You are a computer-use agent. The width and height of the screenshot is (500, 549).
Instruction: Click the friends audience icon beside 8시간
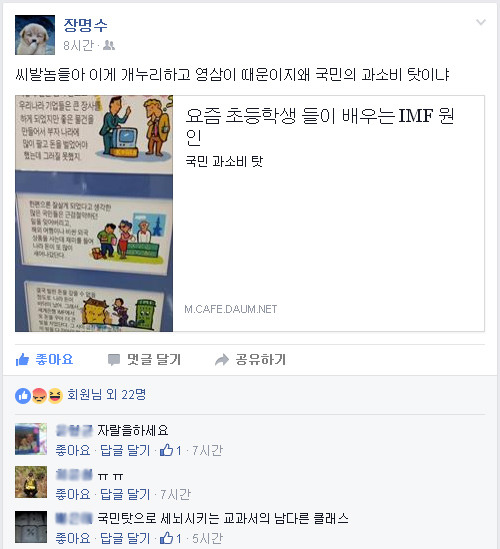[109, 46]
